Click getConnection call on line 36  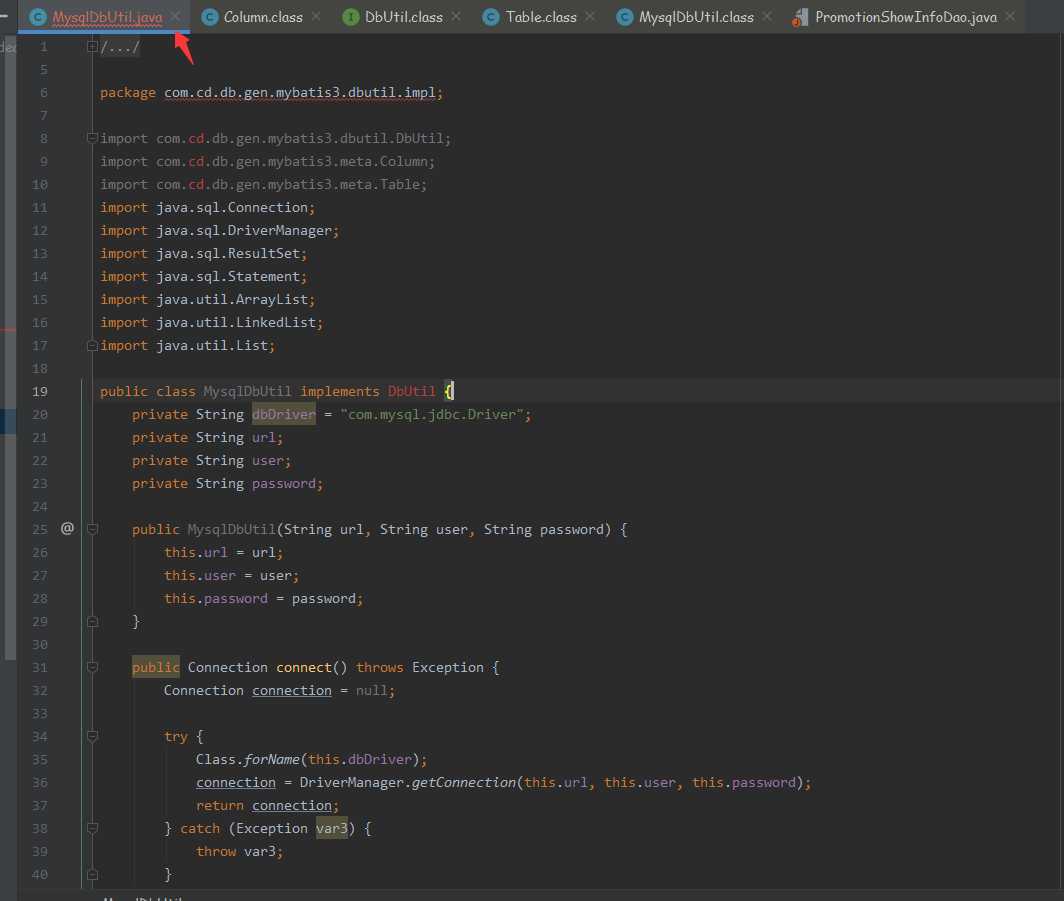click(x=463, y=783)
